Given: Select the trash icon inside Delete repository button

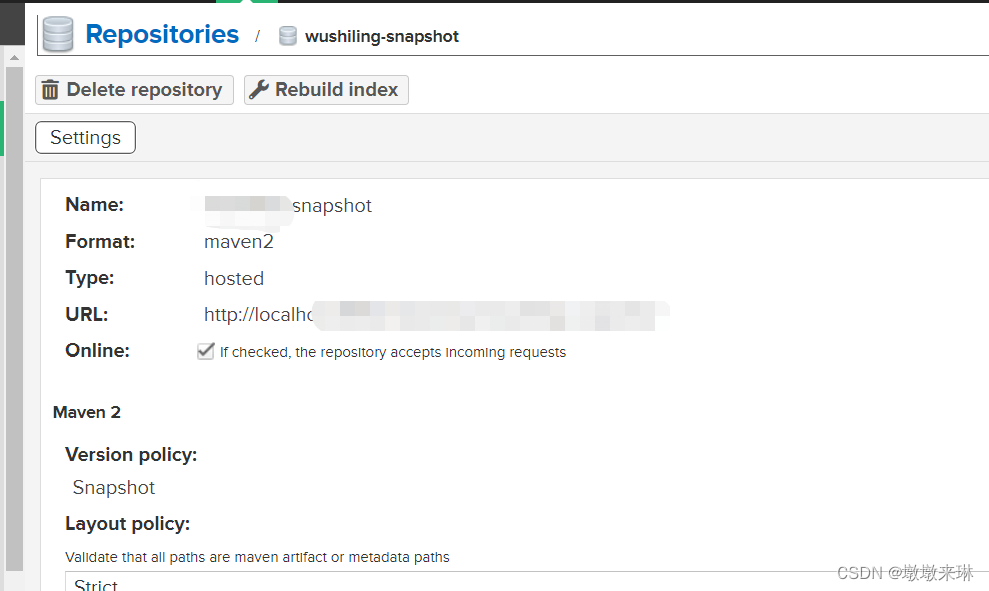Looking at the screenshot, I should click(x=51, y=89).
